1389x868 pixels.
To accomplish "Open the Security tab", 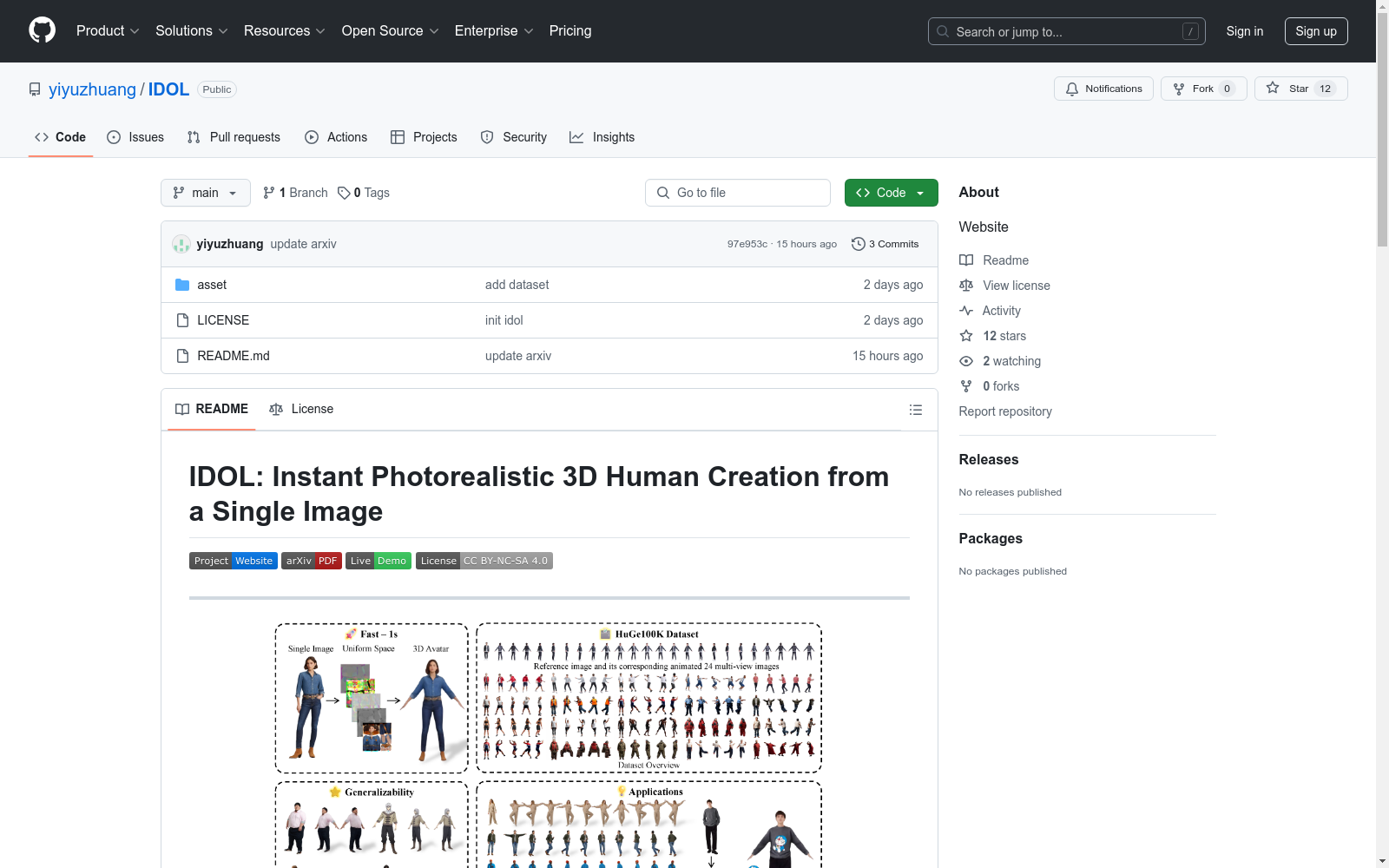I will click(x=514, y=137).
